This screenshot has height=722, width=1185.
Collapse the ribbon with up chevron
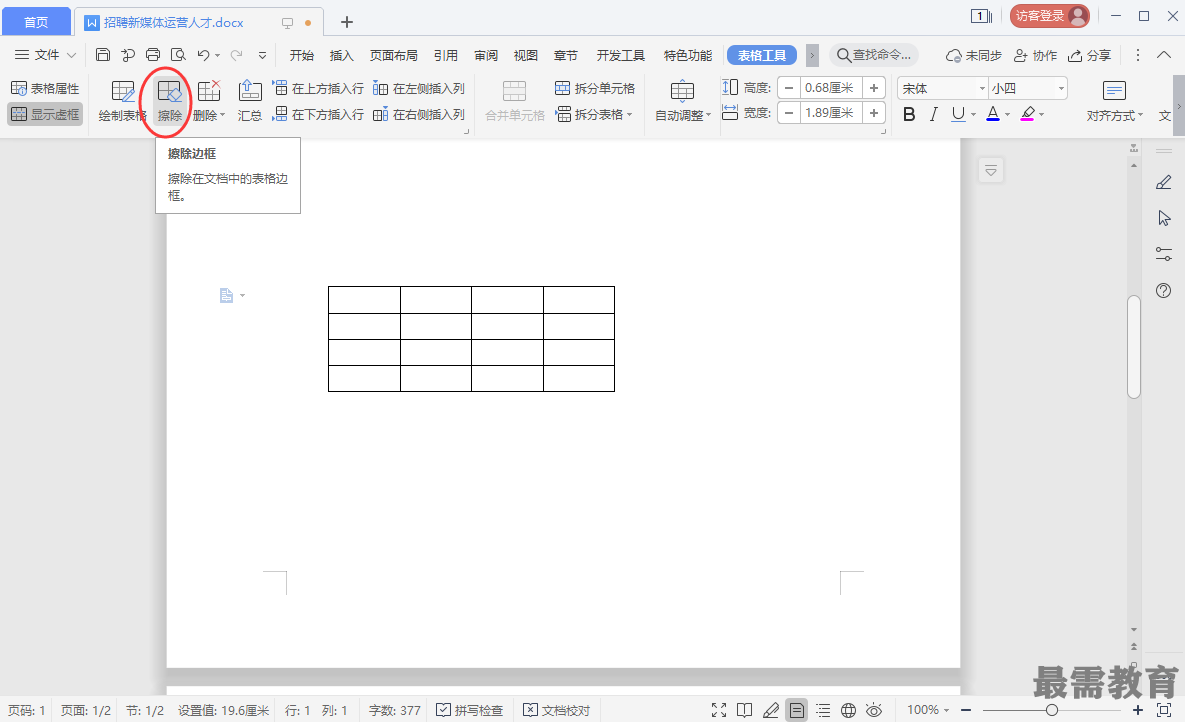pyautogui.click(x=1164, y=54)
